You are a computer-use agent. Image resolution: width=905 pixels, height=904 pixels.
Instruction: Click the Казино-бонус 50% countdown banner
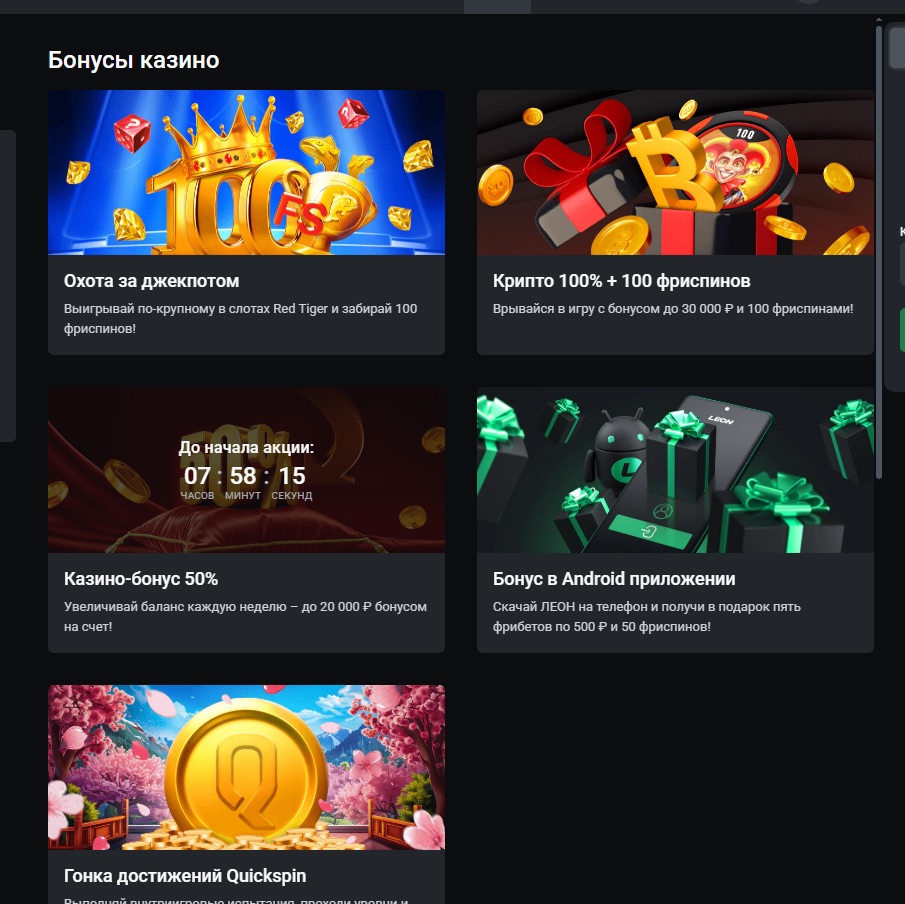coord(246,470)
